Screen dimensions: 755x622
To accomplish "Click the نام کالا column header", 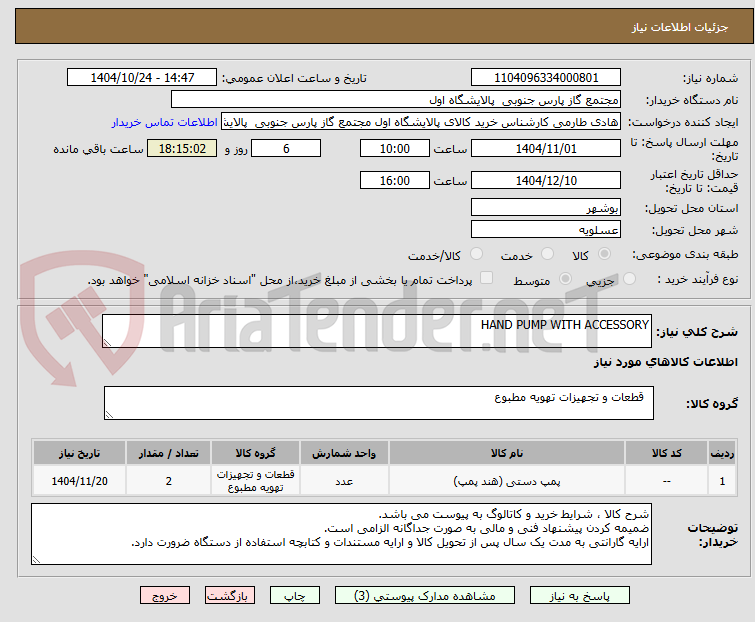I will [x=507, y=453].
